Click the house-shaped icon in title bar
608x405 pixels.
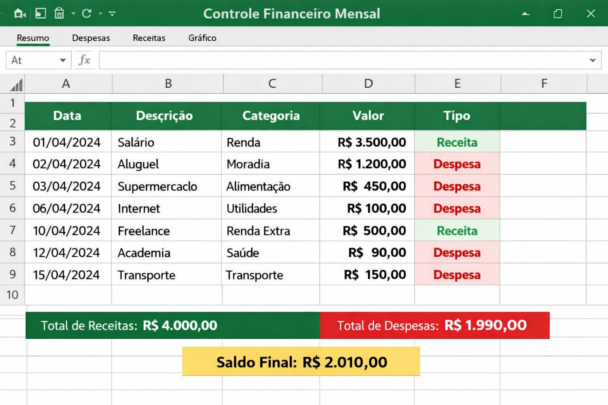point(21,14)
